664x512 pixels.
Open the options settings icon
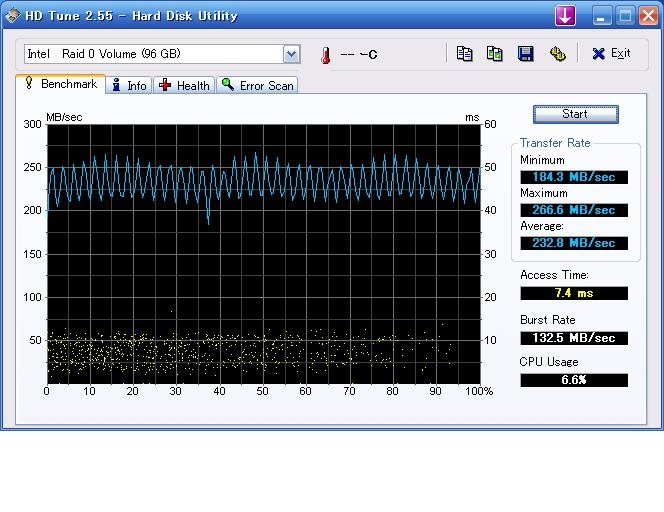click(x=557, y=54)
